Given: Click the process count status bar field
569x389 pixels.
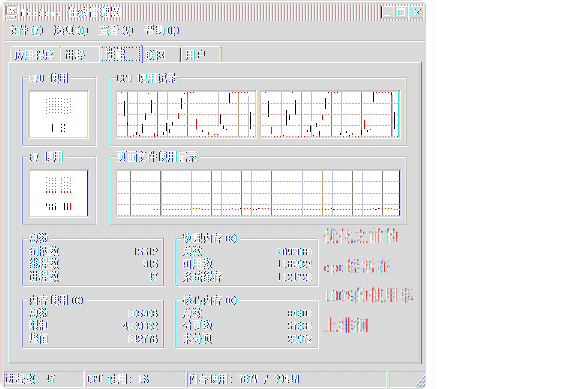Looking at the screenshot, I should [44, 379].
